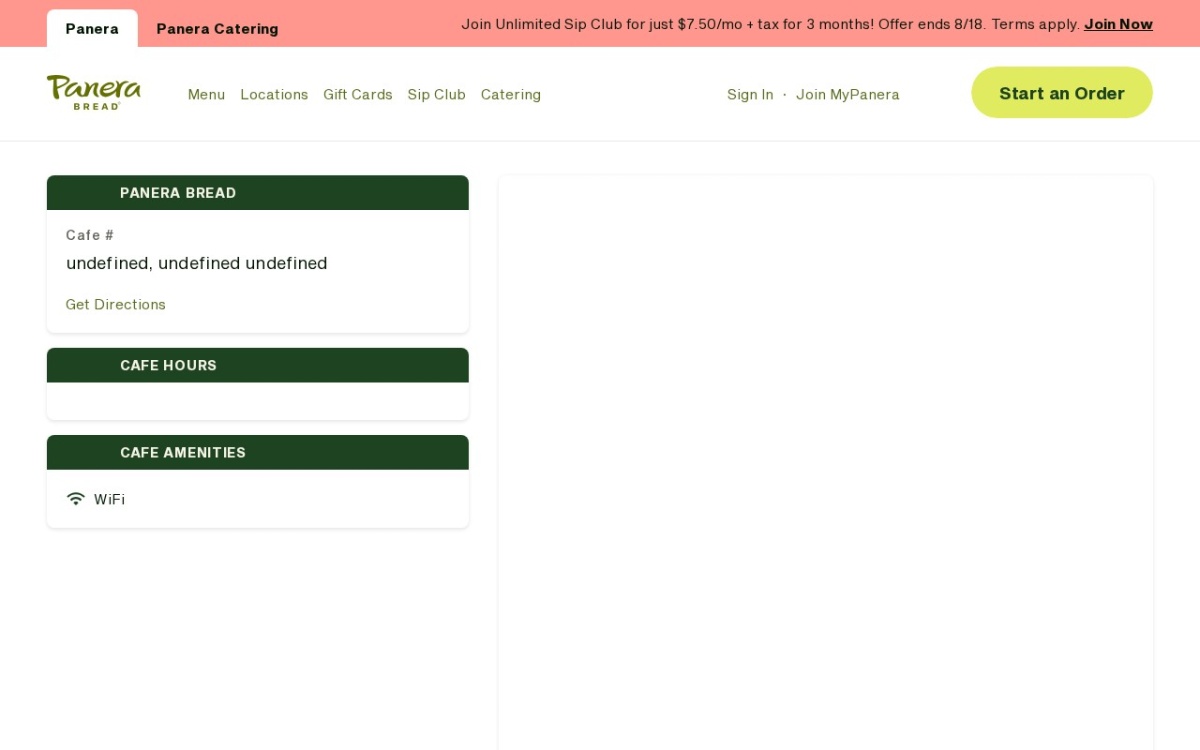
Task: Open the Menu navigation item
Action: click(x=206, y=94)
